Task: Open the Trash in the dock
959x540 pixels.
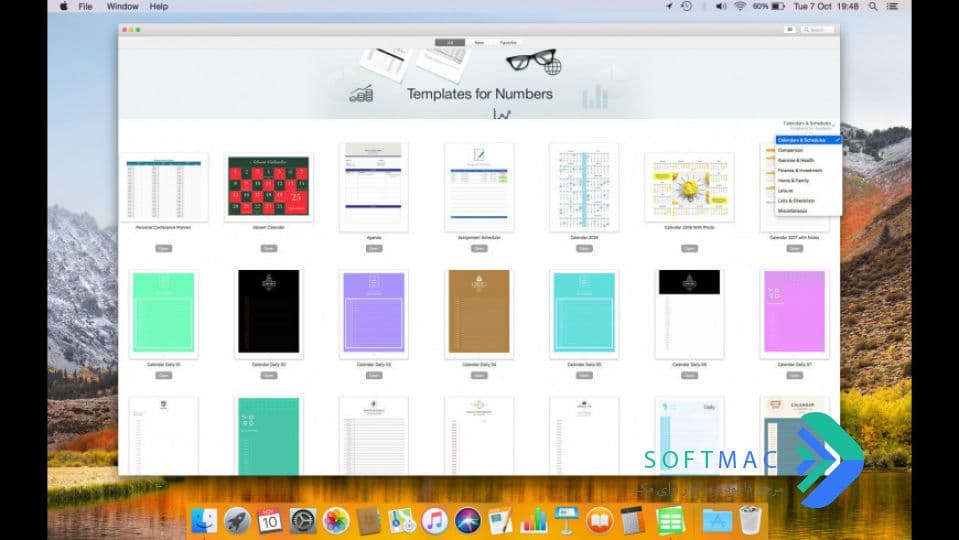Action: point(750,521)
